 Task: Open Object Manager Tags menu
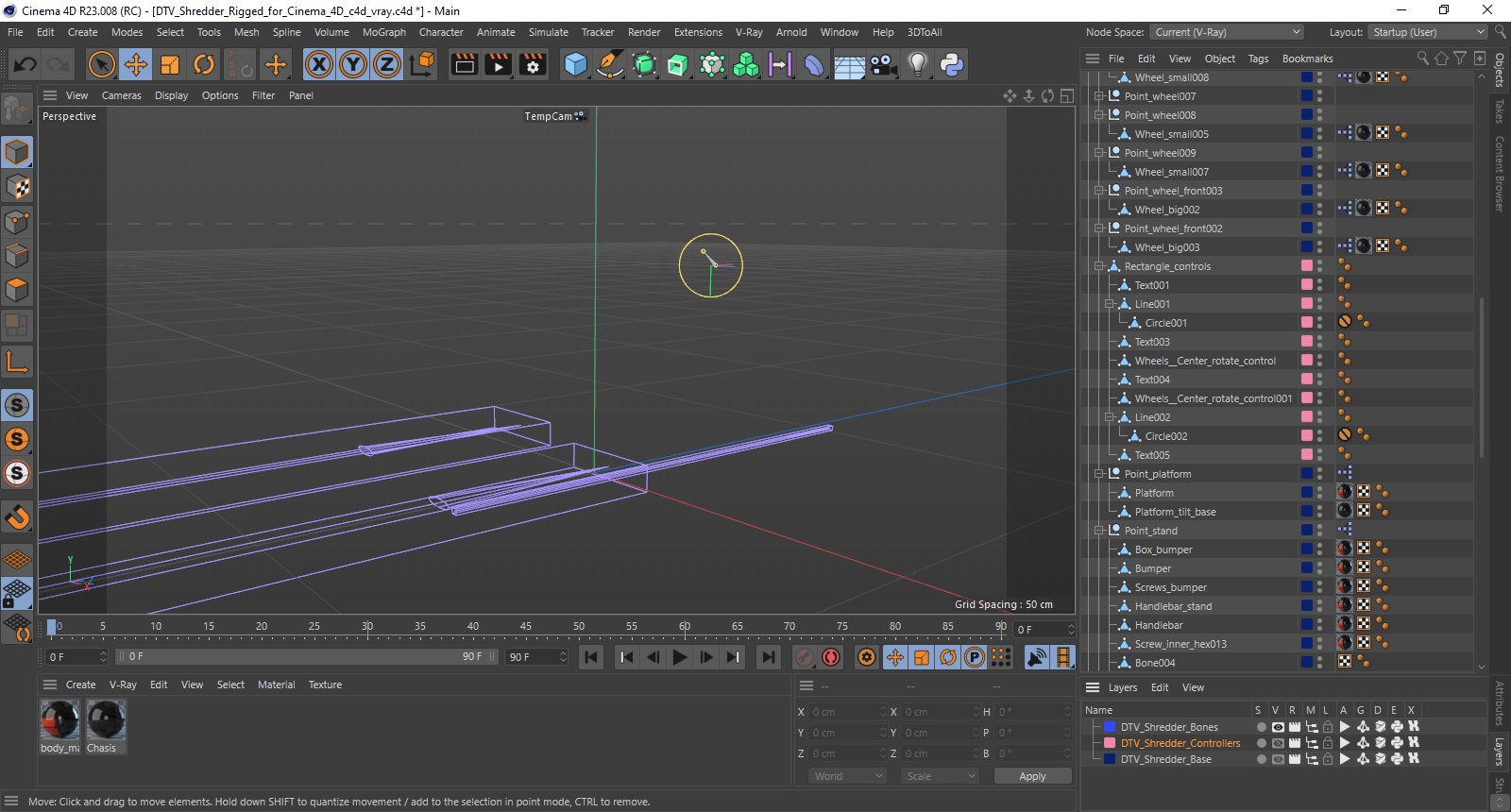[x=1258, y=59]
